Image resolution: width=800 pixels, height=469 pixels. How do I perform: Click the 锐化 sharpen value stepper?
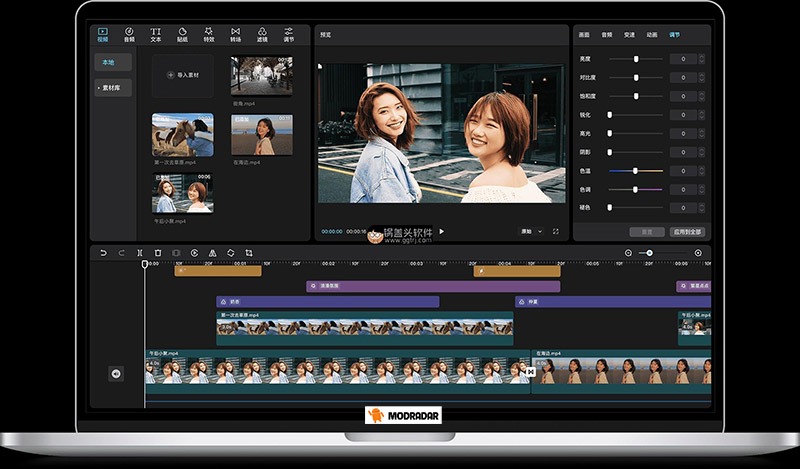(x=702, y=115)
